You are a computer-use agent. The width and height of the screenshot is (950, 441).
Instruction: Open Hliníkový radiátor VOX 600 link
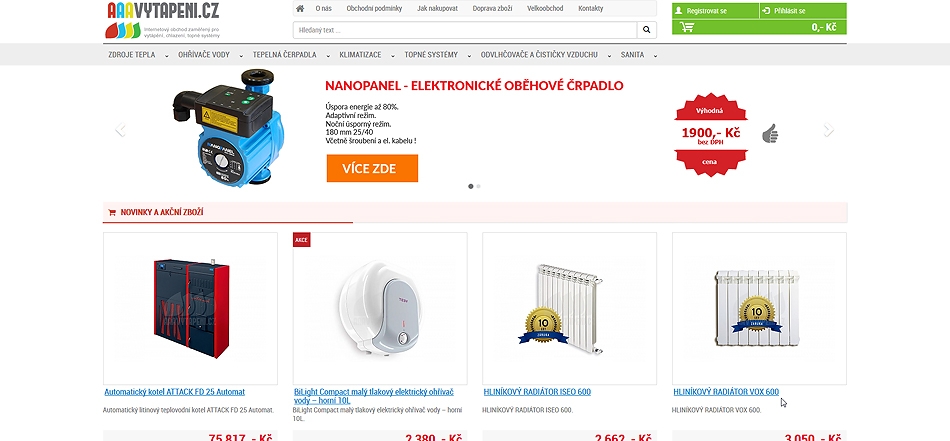[726, 392]
